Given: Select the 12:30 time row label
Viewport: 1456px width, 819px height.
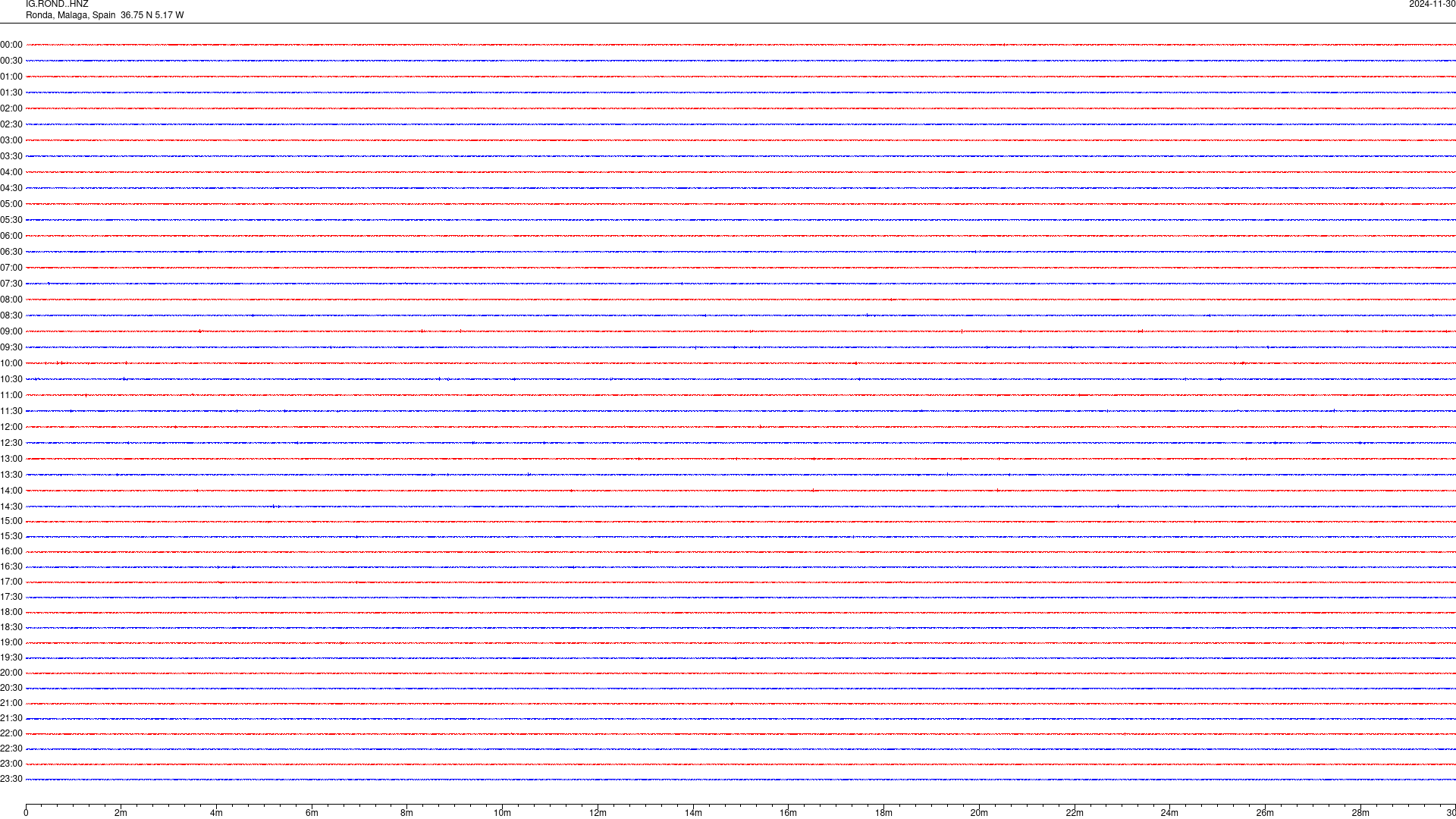Looking at the screenshot, I should [x=11, y=443].
